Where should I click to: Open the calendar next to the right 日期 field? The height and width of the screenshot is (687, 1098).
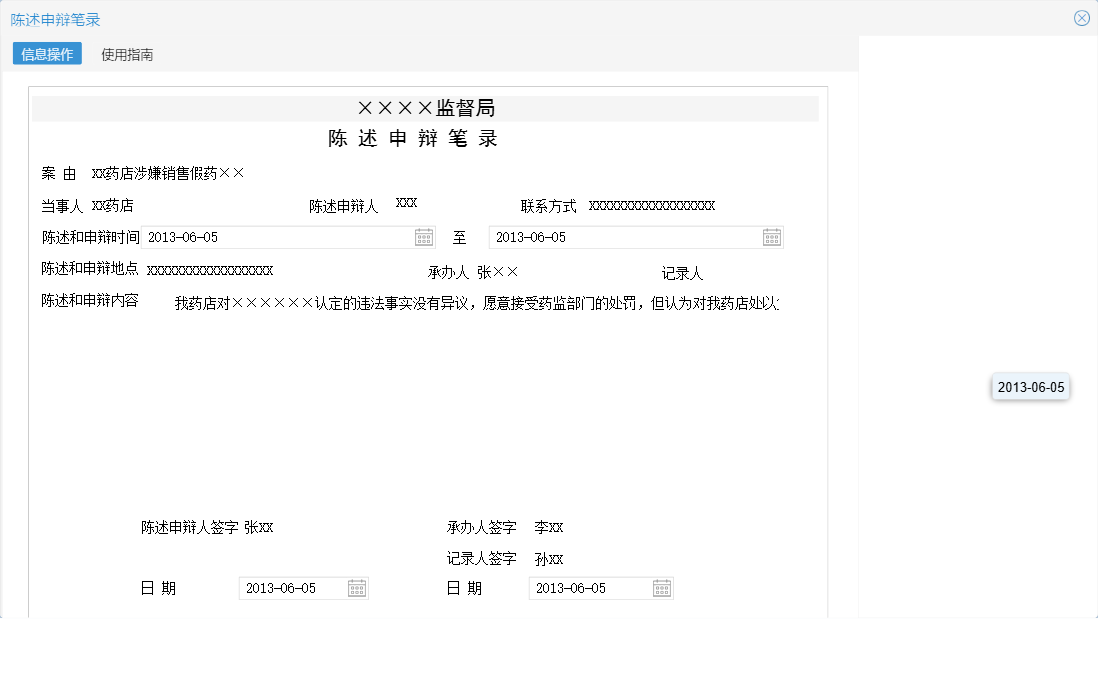coord(661,587)
